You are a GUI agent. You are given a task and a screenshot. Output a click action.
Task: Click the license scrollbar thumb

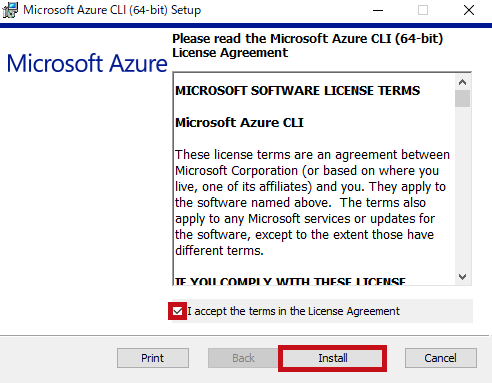(462, 98)
